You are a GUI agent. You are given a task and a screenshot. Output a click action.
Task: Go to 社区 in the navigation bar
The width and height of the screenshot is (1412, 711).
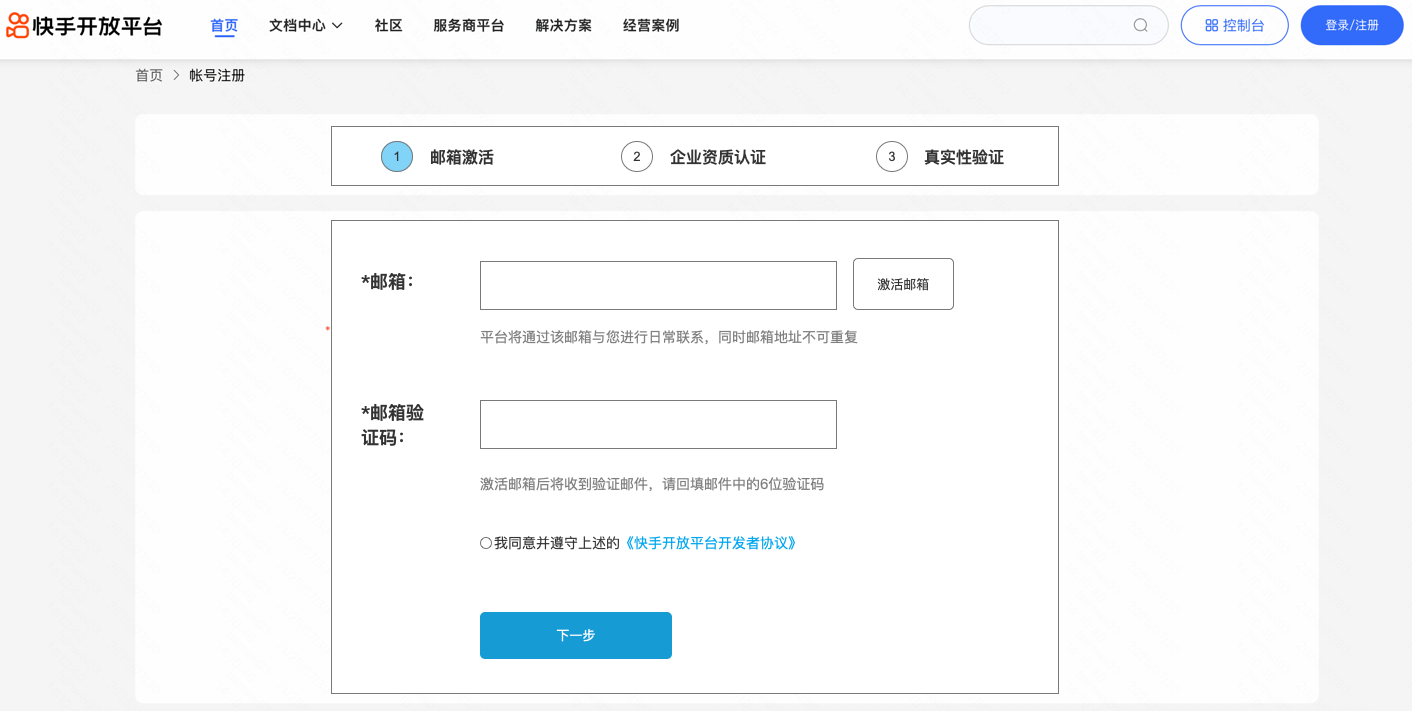pos(388,25)
